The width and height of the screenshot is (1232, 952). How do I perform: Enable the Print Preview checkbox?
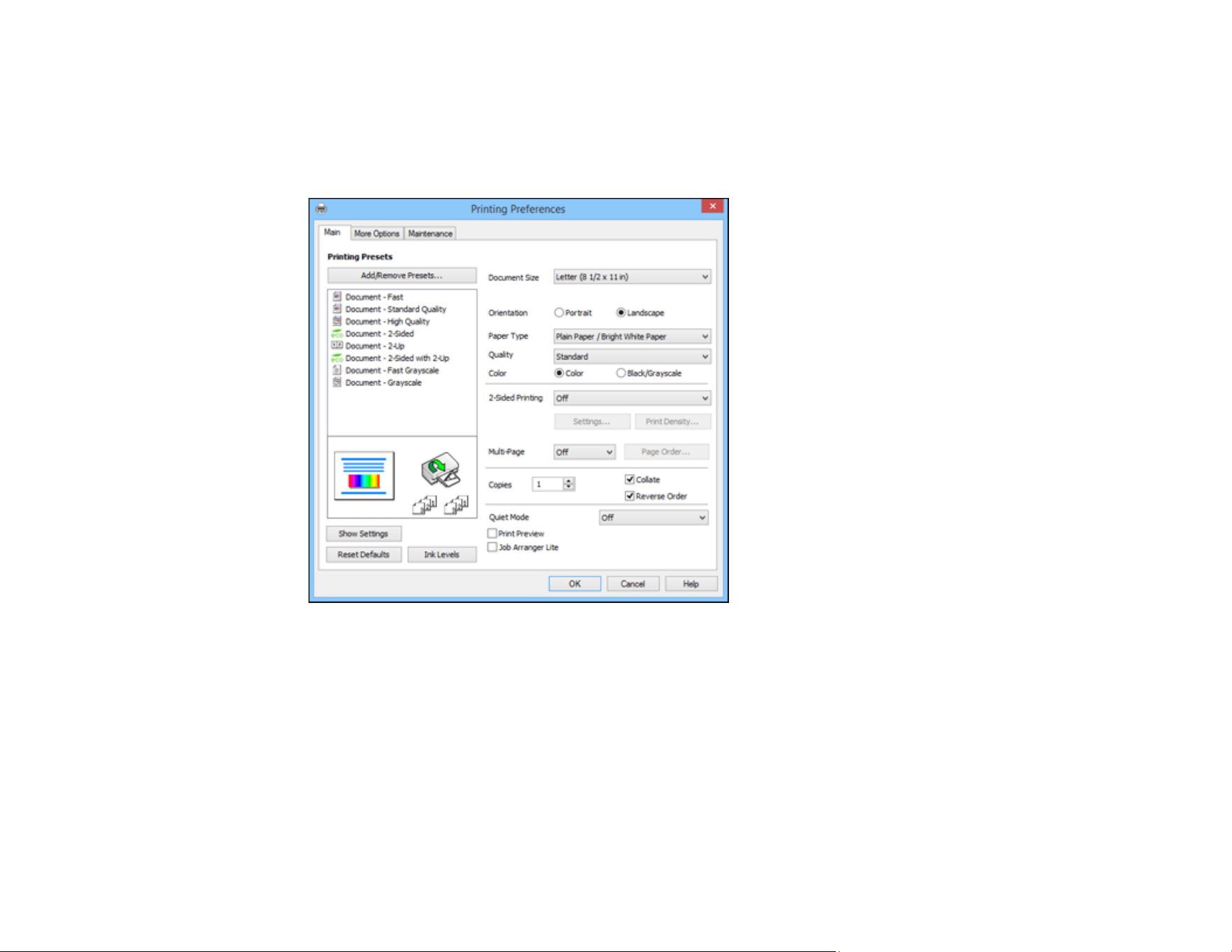click(x=493, y=533)
